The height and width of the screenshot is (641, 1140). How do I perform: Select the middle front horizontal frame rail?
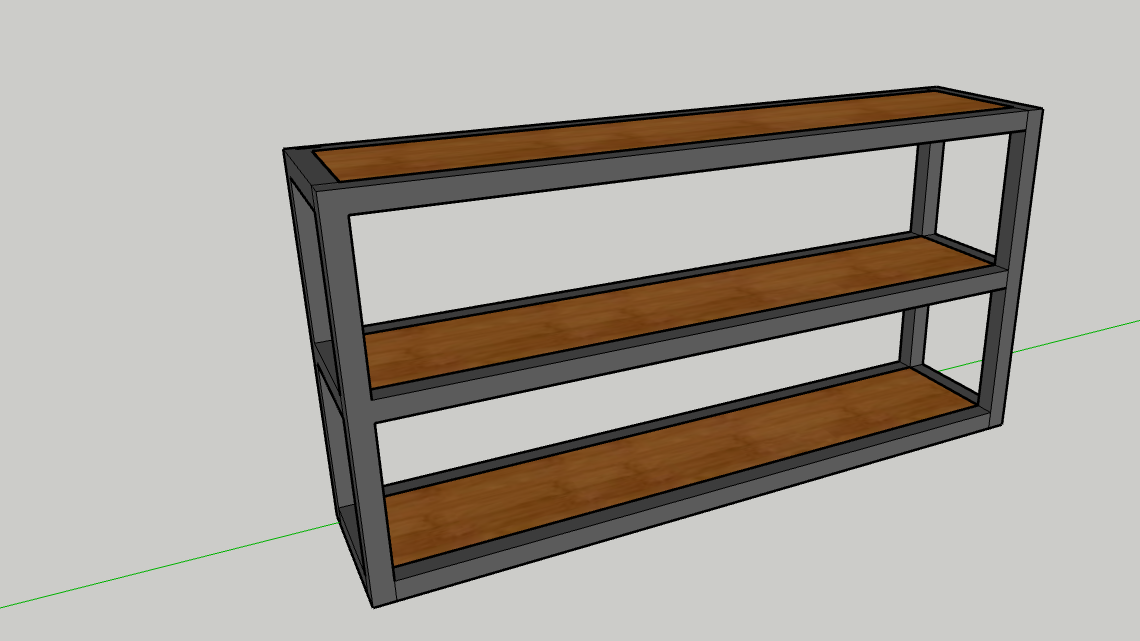pyautogui.click(x=680, y=340)
